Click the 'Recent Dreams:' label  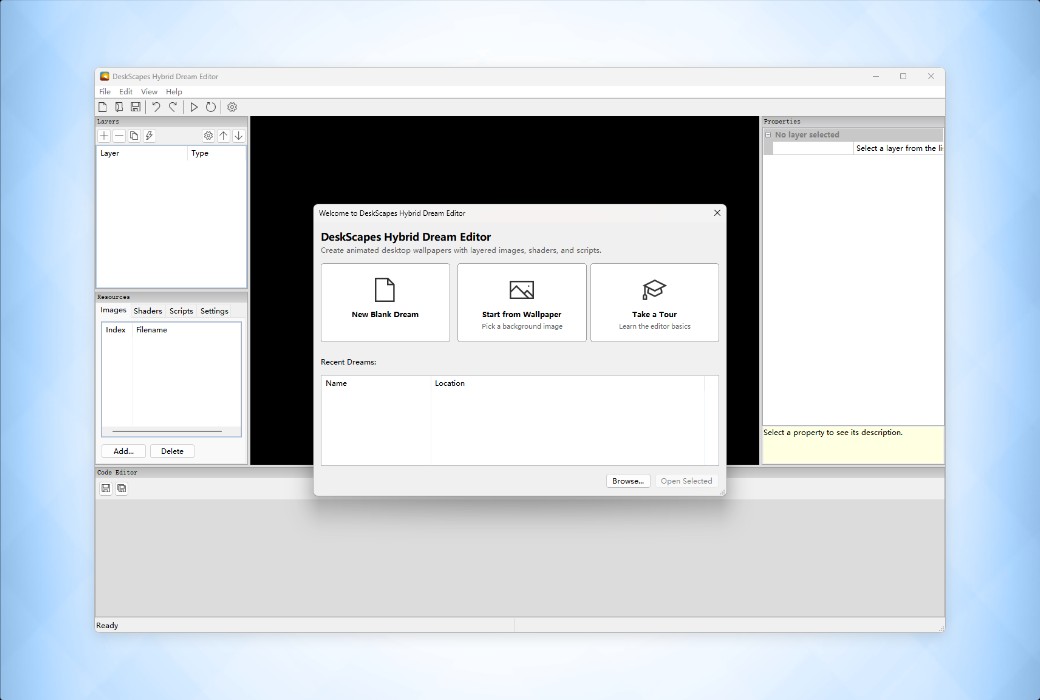coord(348,362)
